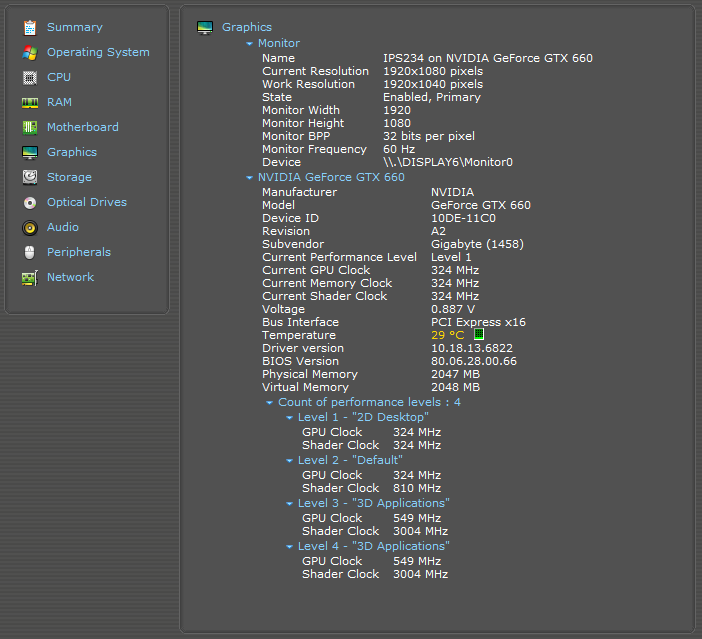Collapse Level 3 "3D Applications" arrow
702x639 pixels.
(x=289, y=504)
